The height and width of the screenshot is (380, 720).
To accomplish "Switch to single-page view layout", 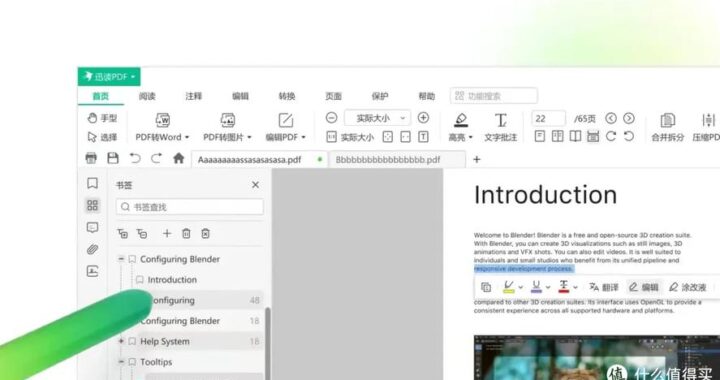I will pyautogui.click(x=540, y=136).
